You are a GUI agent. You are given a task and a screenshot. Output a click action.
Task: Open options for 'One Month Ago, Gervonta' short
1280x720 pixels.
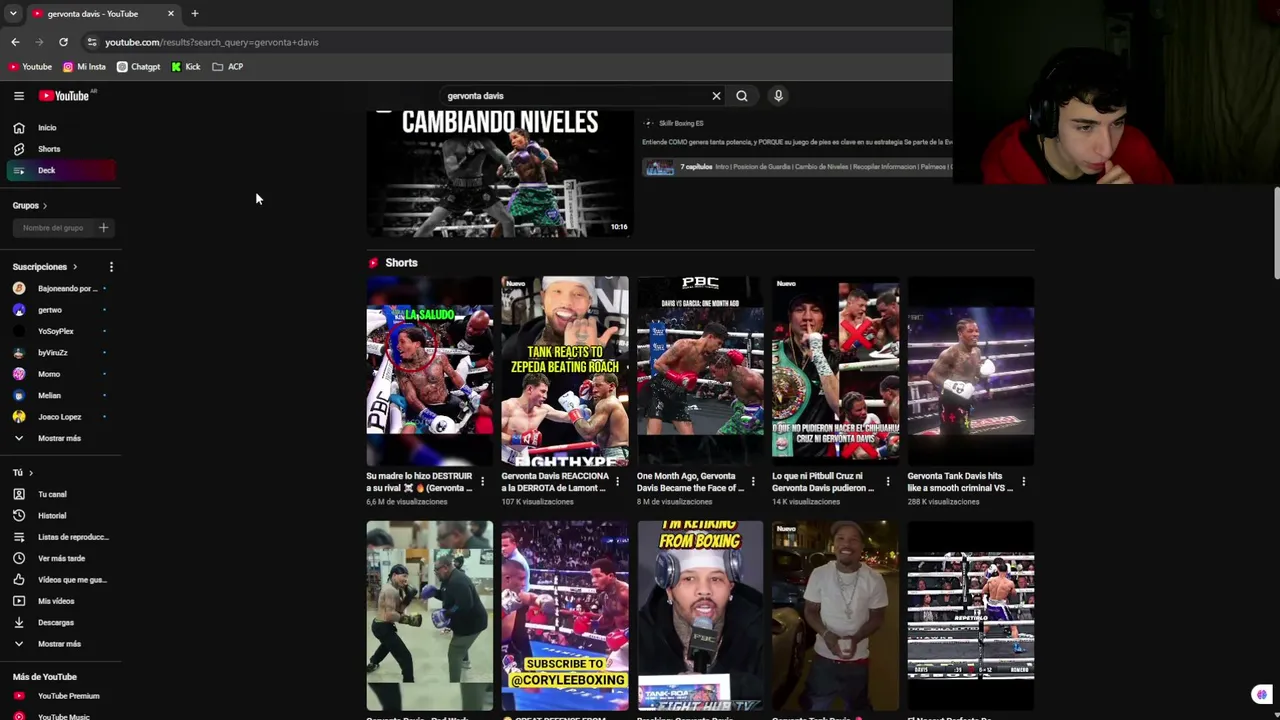coord(752,482)
